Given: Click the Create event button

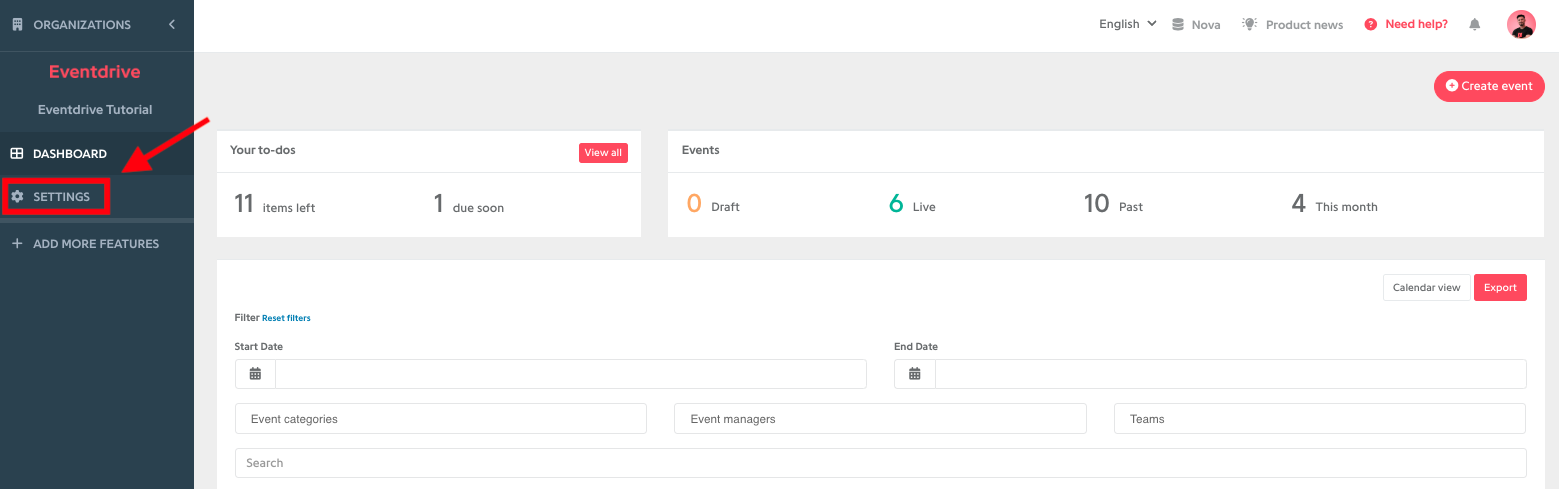Looking at the screenshot, I should [1489, 86].
